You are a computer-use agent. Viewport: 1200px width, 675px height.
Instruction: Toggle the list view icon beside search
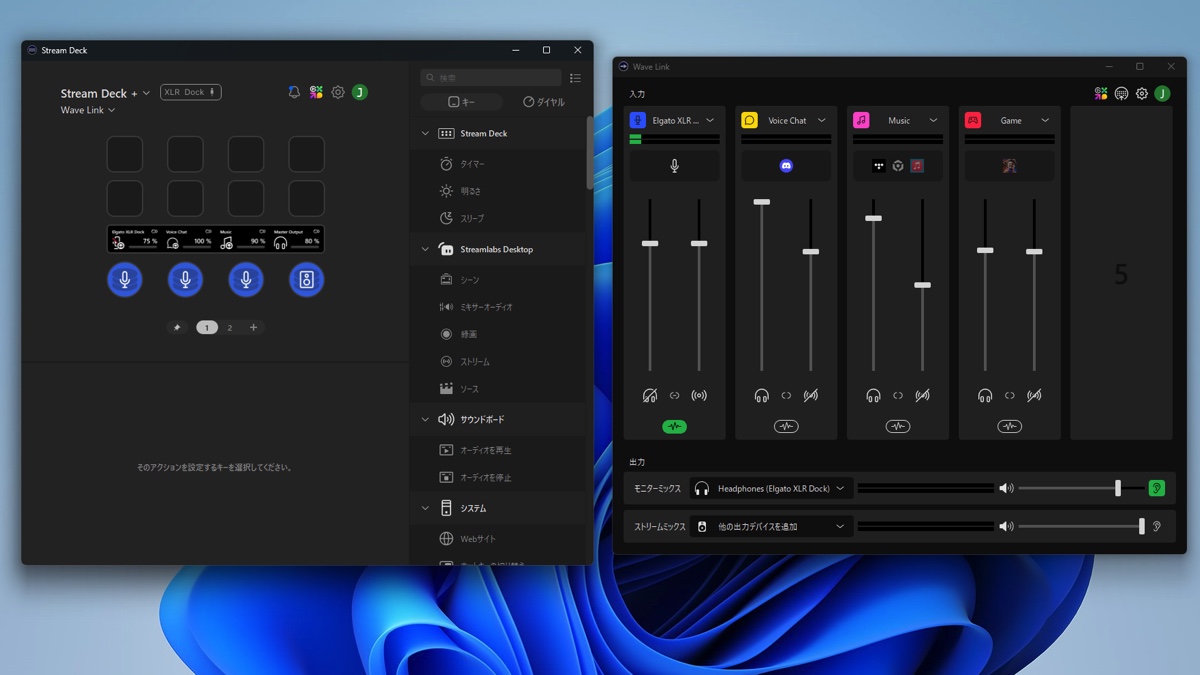pos(575,78)
